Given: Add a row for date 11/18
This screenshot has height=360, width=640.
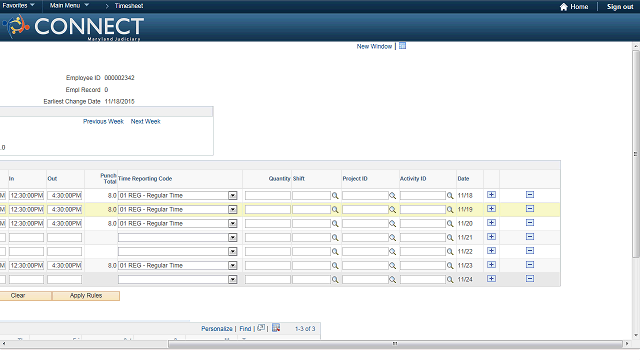Looking at the screenshot, I should [x=491, y=195].
